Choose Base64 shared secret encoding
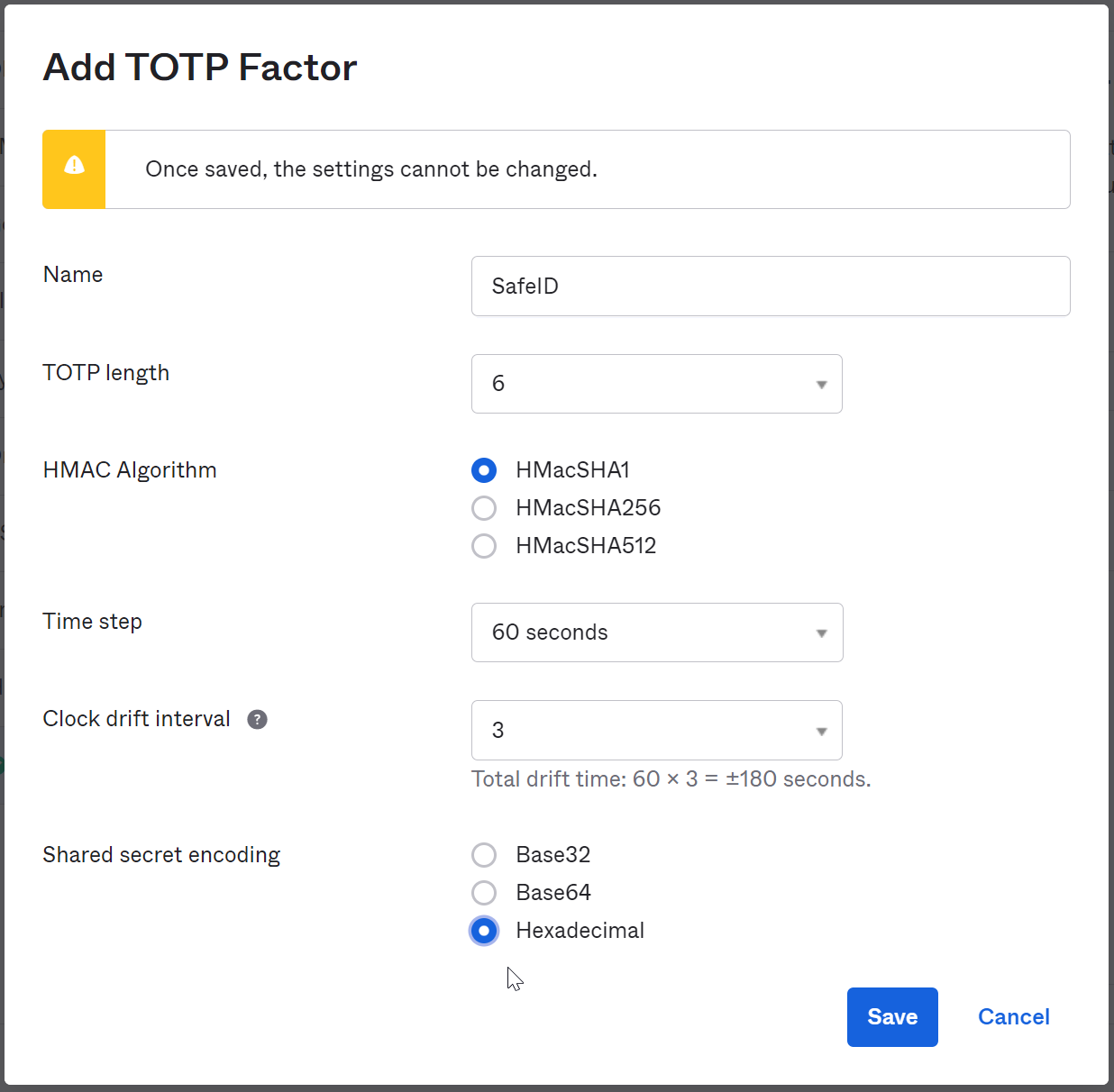 (x=484, y=893)
